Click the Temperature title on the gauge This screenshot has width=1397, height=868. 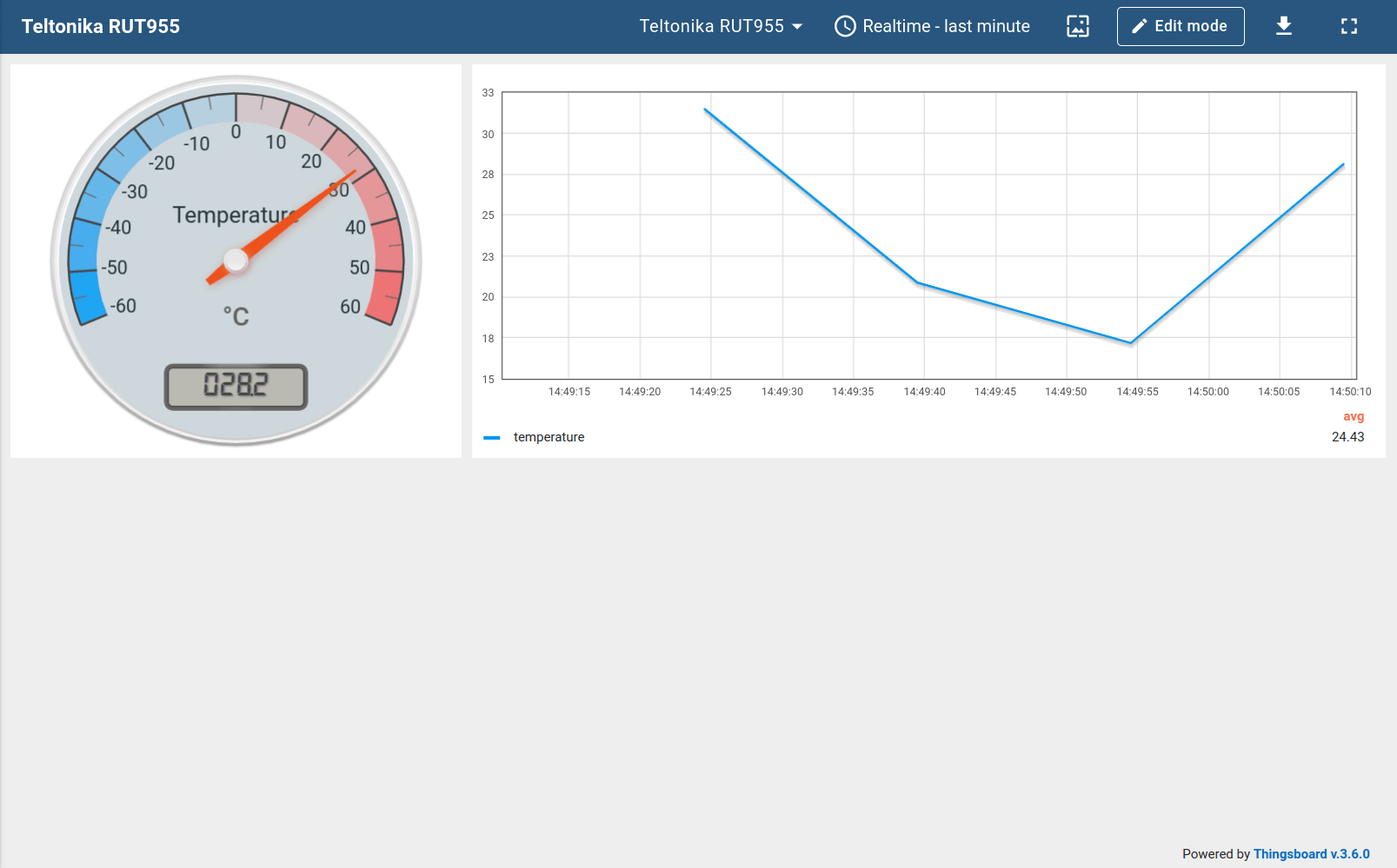[x=233, y=215]
